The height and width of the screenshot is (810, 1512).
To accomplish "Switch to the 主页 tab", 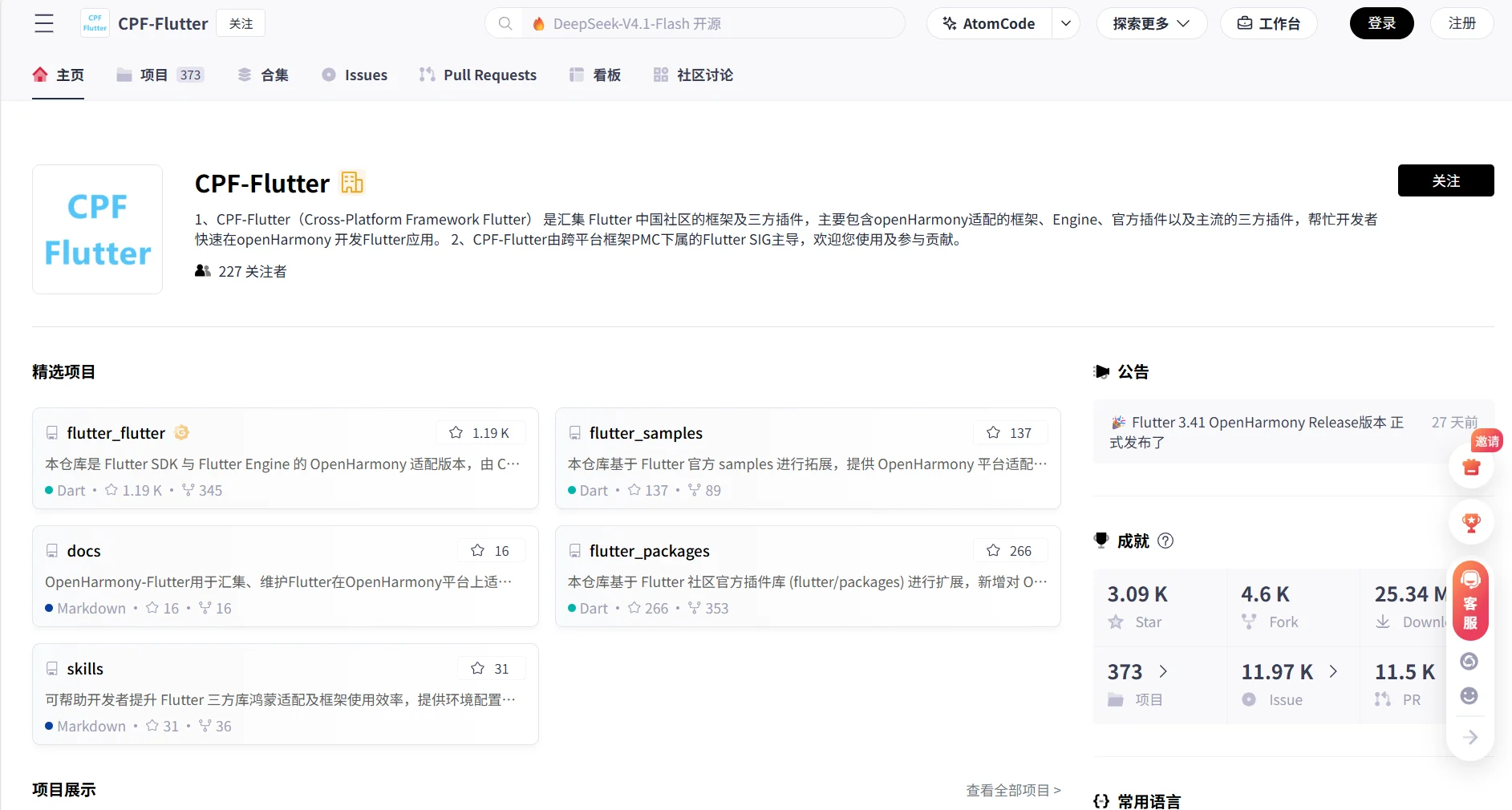I will pos(58,75).
